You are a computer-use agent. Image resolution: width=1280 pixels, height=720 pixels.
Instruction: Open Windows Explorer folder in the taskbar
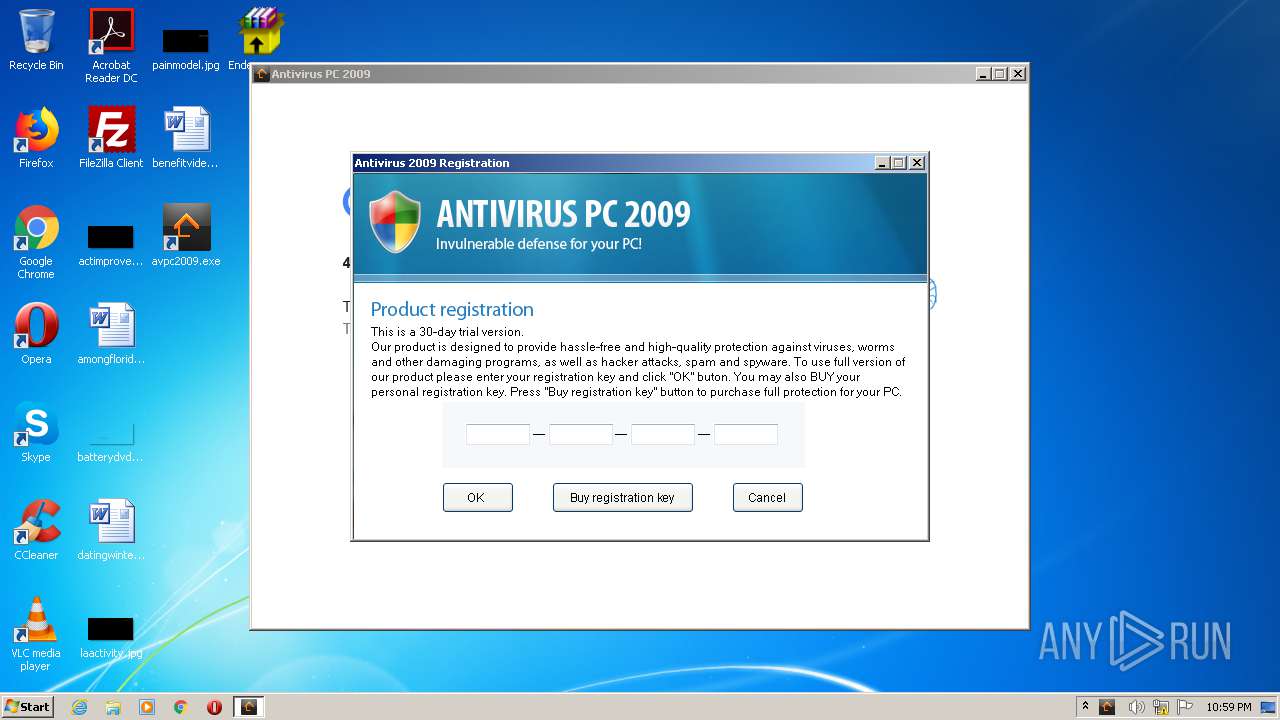(x=113, y=707)
